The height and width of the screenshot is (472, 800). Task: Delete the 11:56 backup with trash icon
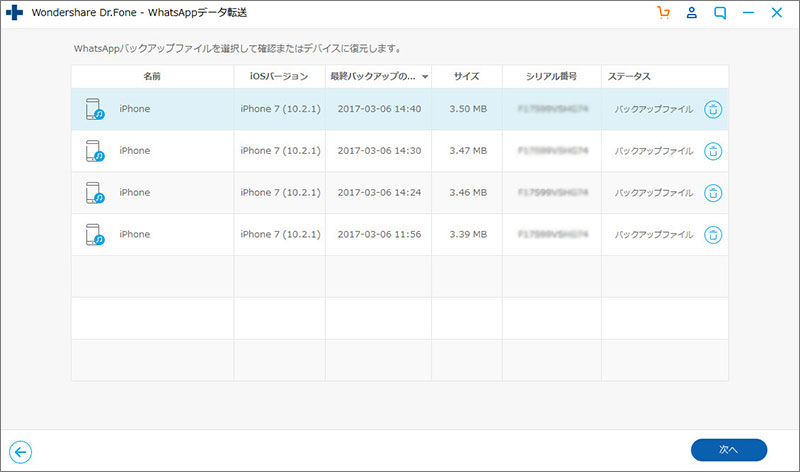[713, 235]
